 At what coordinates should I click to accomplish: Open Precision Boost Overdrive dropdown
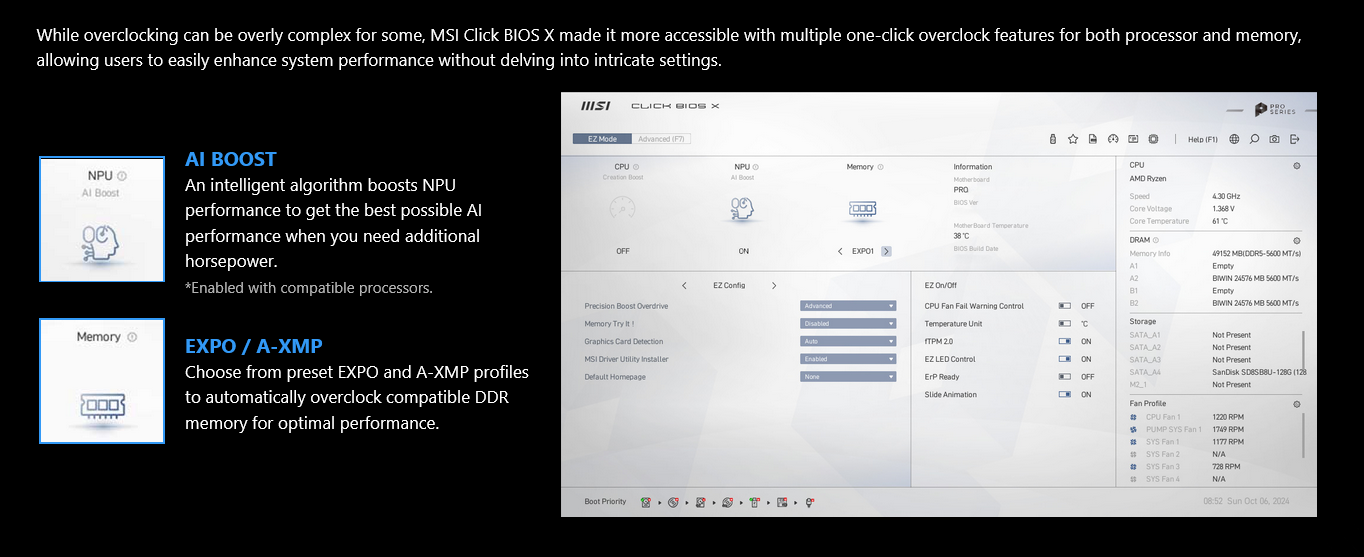848,306
